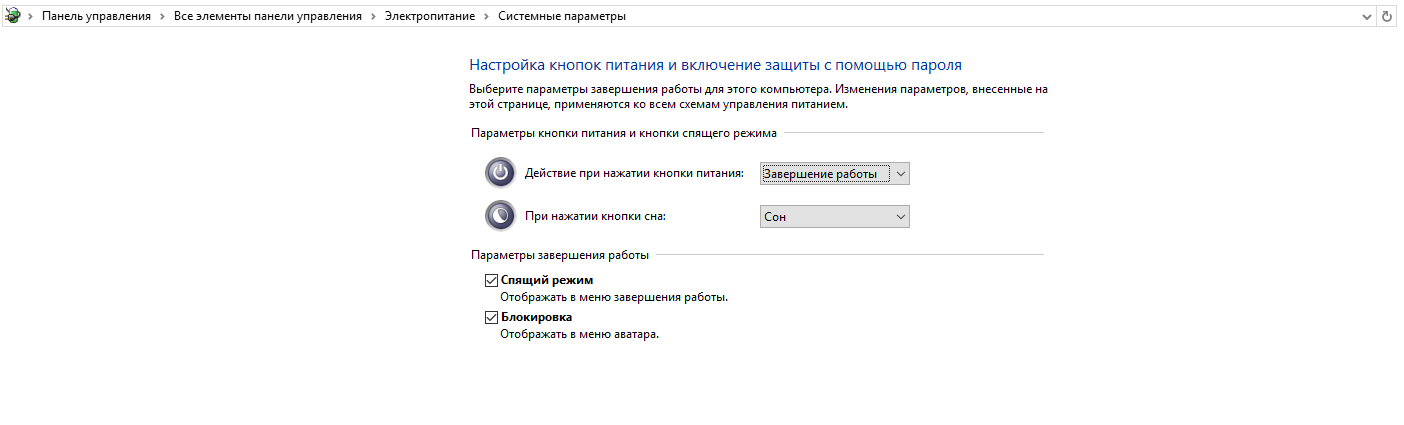Expand chevron after Все элементы панели управления
Screen dimensions: 1404x425
click(373, 17)
